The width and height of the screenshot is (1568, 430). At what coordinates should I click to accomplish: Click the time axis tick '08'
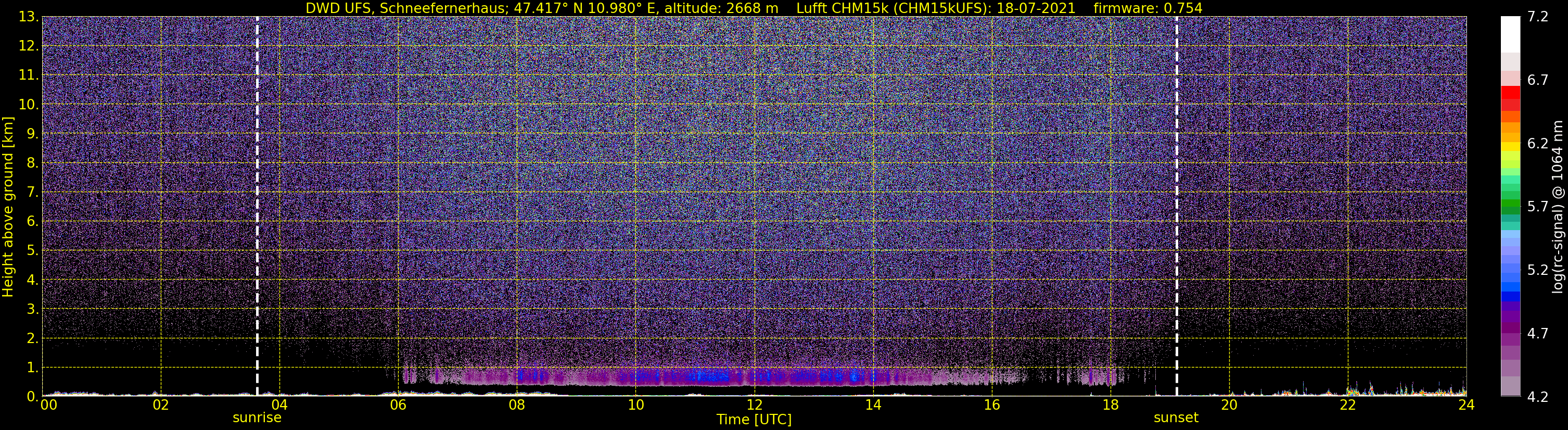[517, 405]
